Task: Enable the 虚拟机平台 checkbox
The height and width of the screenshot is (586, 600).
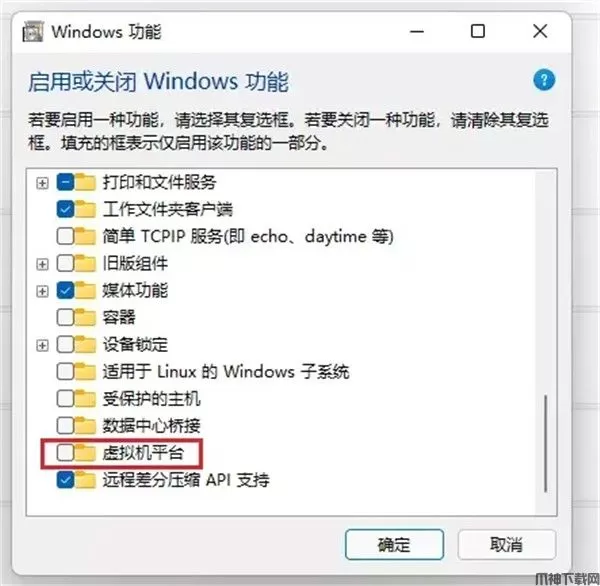Action: tap(65, 453)
